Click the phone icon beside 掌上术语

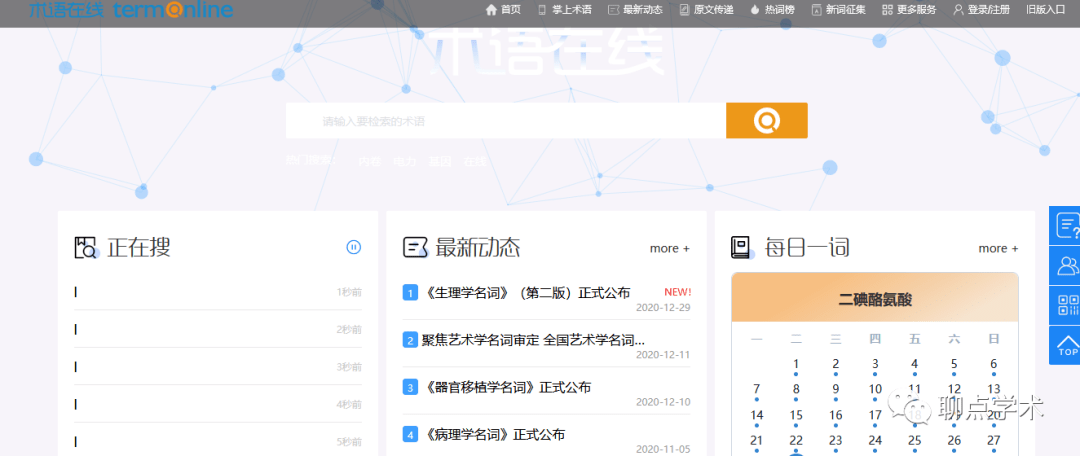click(542, 10)
